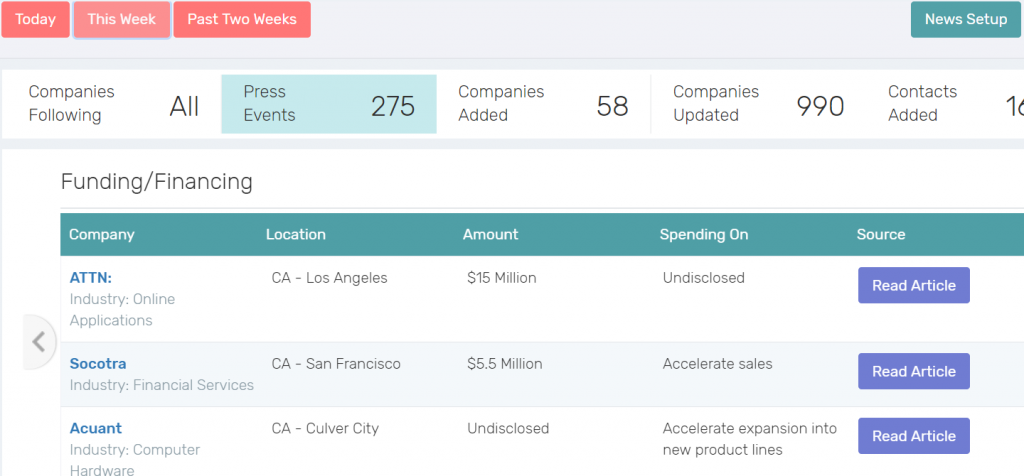Click the Company column header
The width and height of the screenshot is (1024, 476).
click(102, 235)
